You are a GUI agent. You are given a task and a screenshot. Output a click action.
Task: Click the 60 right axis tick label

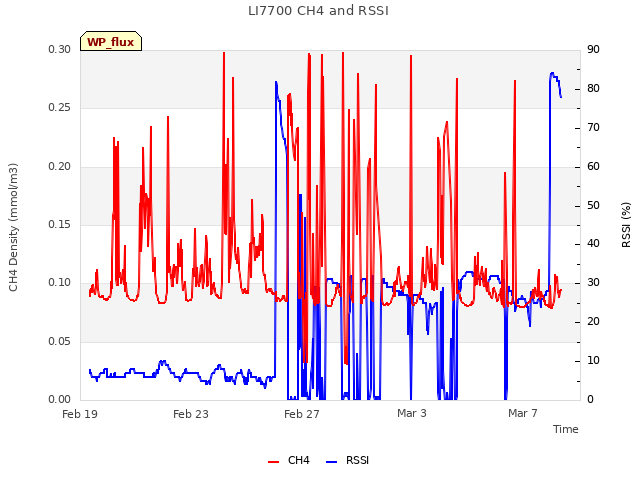[x=593, y=166]
